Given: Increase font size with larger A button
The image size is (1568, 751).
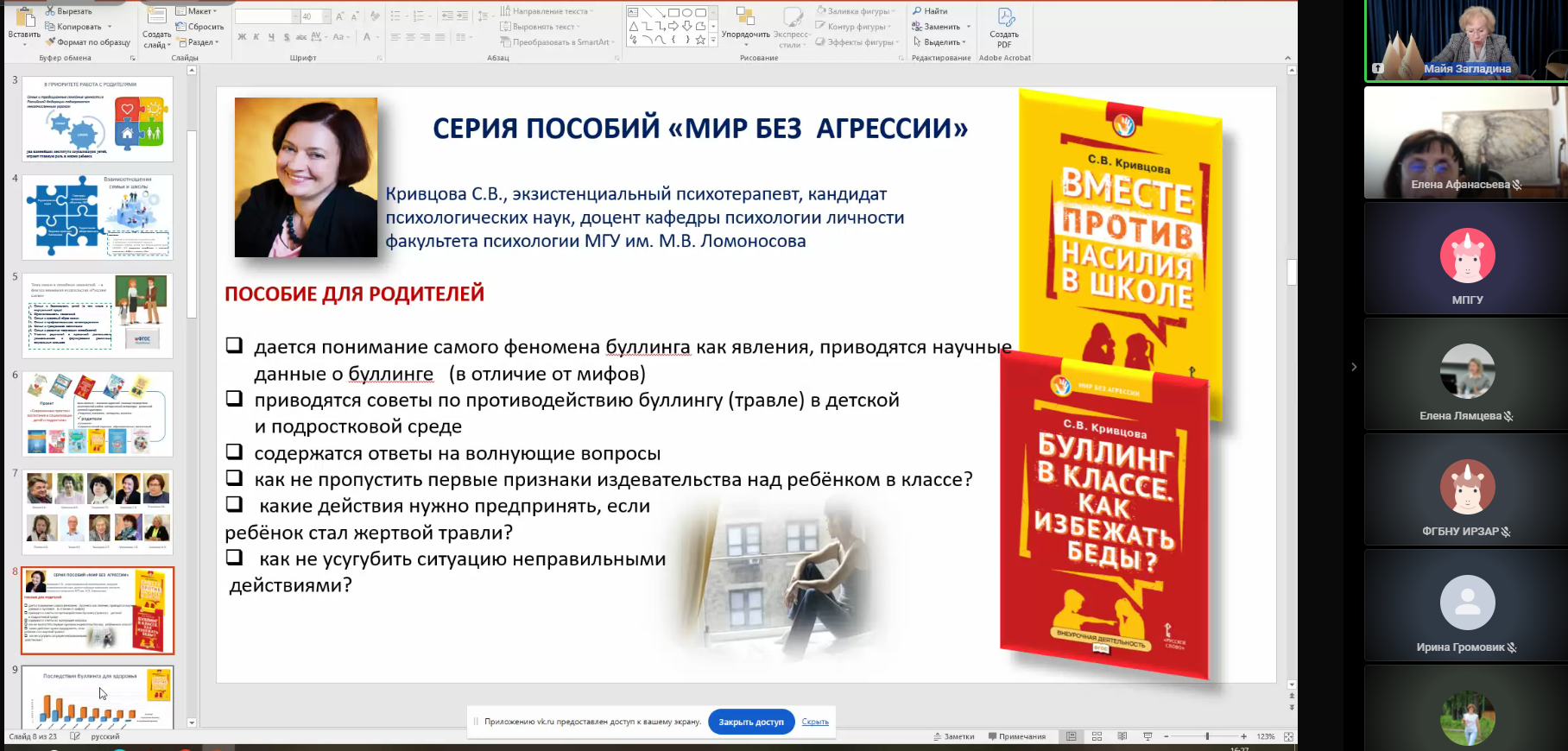Looking at the screenshot, I should point(340,16).
